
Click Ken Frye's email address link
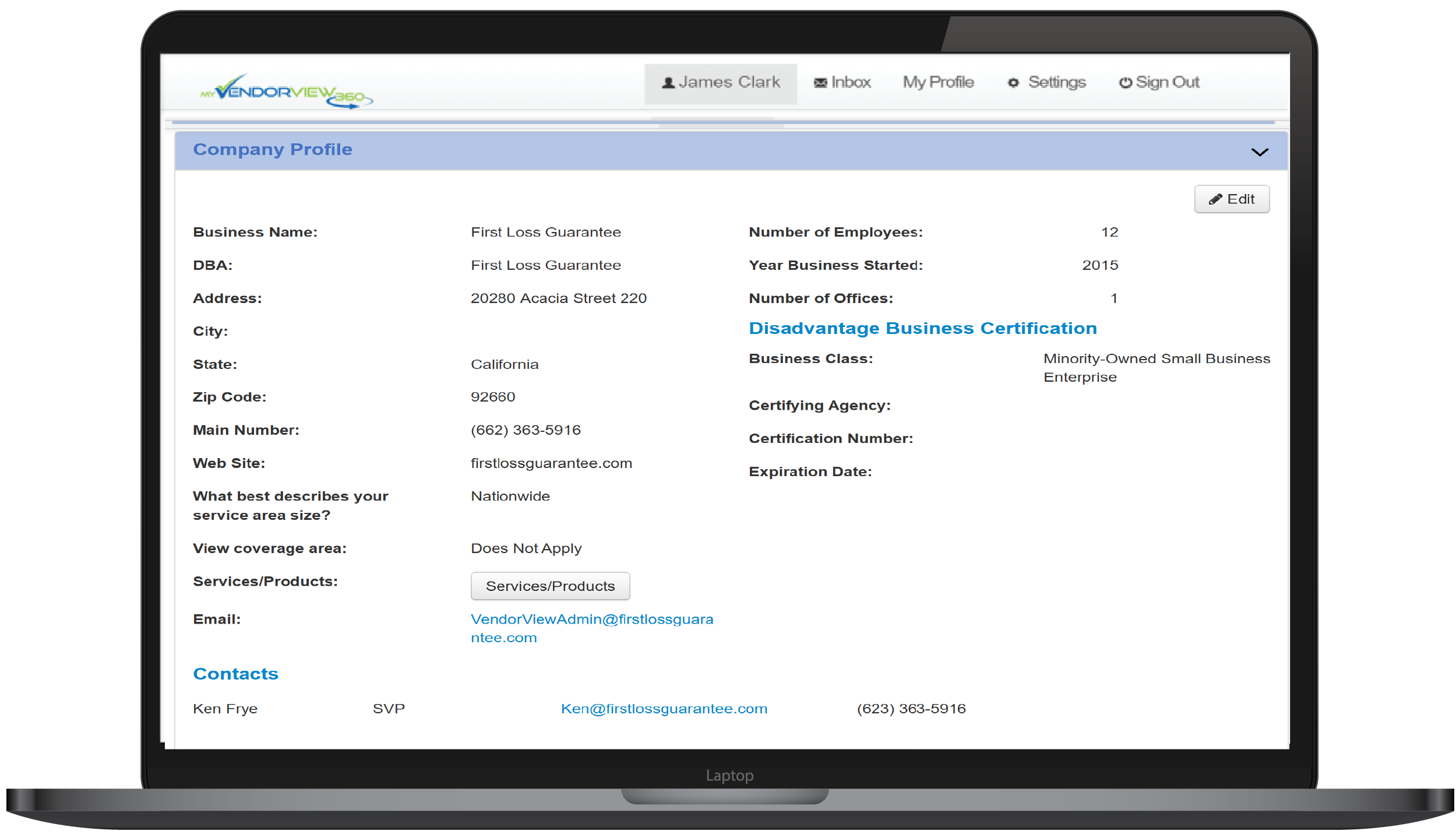coord(664,709)
